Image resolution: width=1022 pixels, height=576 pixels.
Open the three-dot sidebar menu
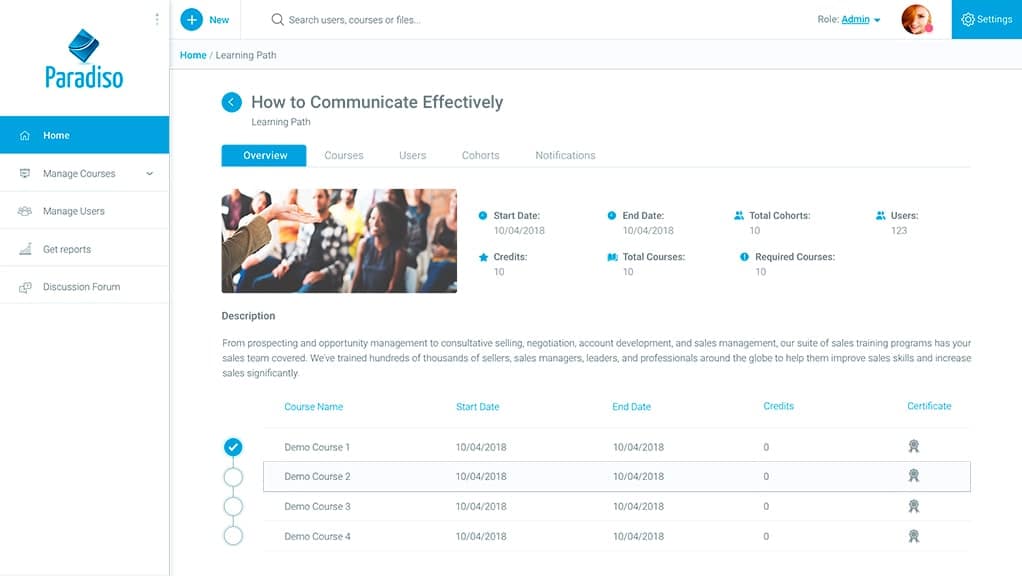(157, 19)
